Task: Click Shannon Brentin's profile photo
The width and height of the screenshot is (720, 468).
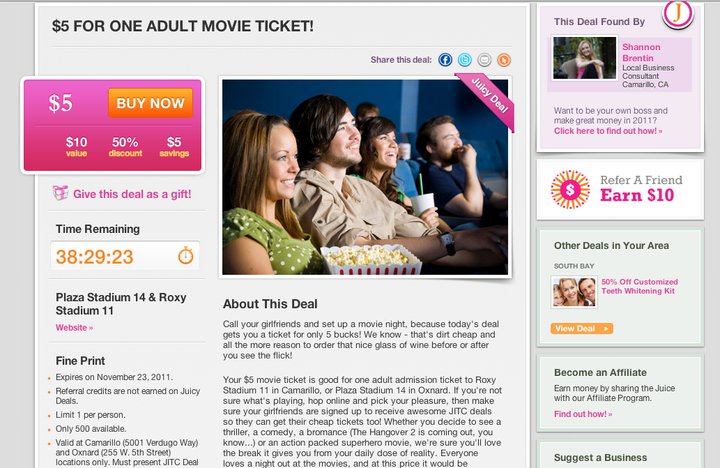Action: [585, 58]
